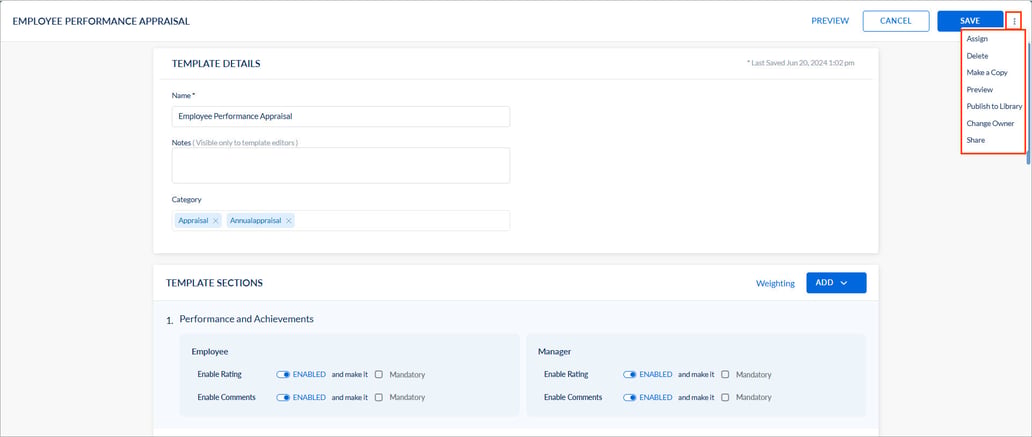Click into the template Name field
The width and height of the screenshot is (1032, 437).
pos(340,116)
